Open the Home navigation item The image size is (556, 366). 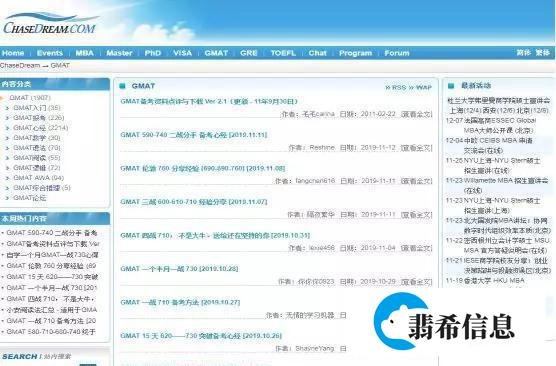click(13, 53)
